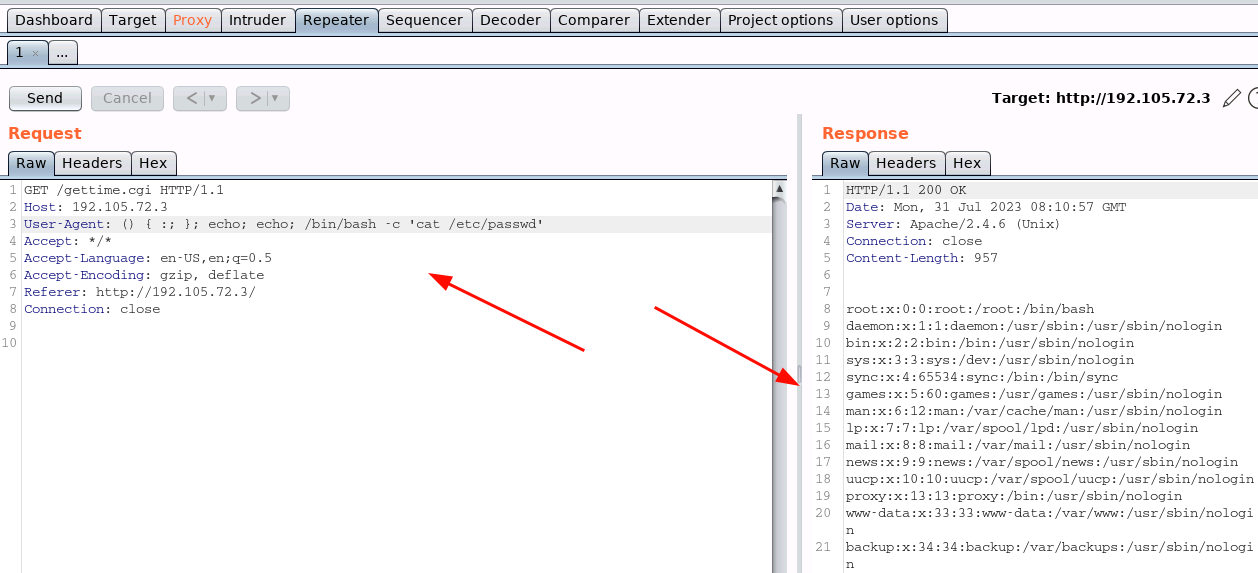This screenshot has height=573, width=1258.
Task: Click the root:x:0:0 passwd line in response
Action: click(x=970, y=309)
